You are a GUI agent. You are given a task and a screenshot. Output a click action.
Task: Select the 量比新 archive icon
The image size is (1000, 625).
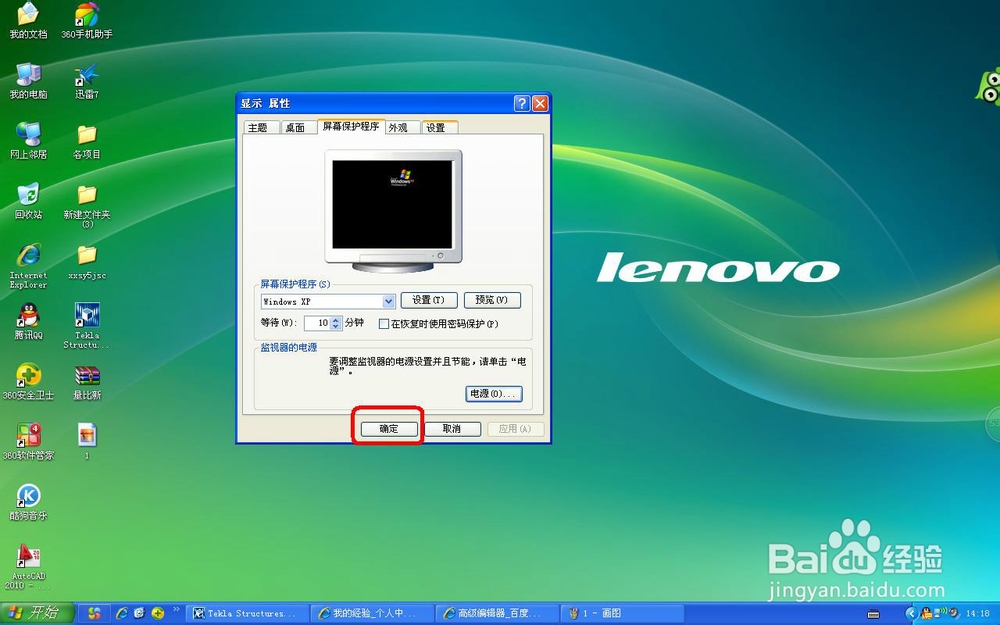pos(87,381)
